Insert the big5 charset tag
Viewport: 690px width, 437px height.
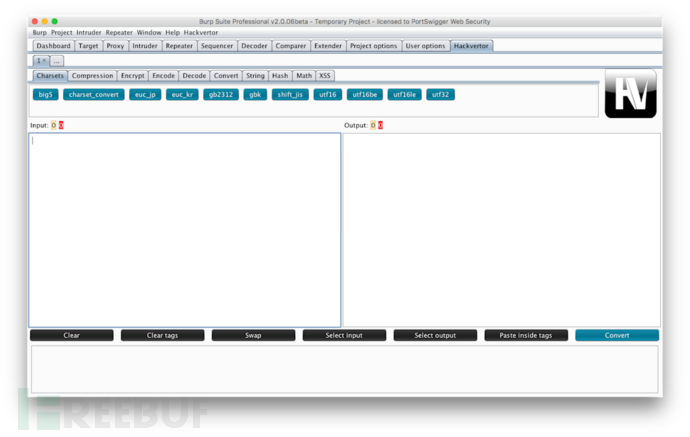[45, 95]
